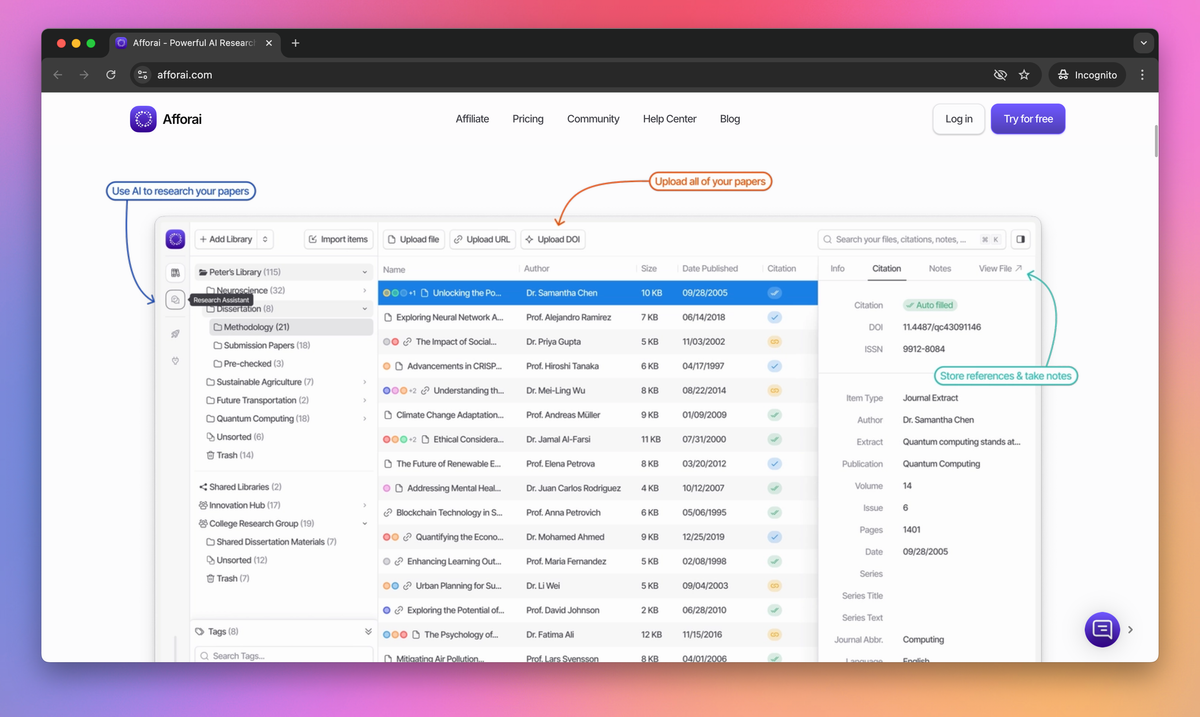The image size is (1200, 717).
Task: Click the Shared Libraries share icon
Action: coord(203,487)
